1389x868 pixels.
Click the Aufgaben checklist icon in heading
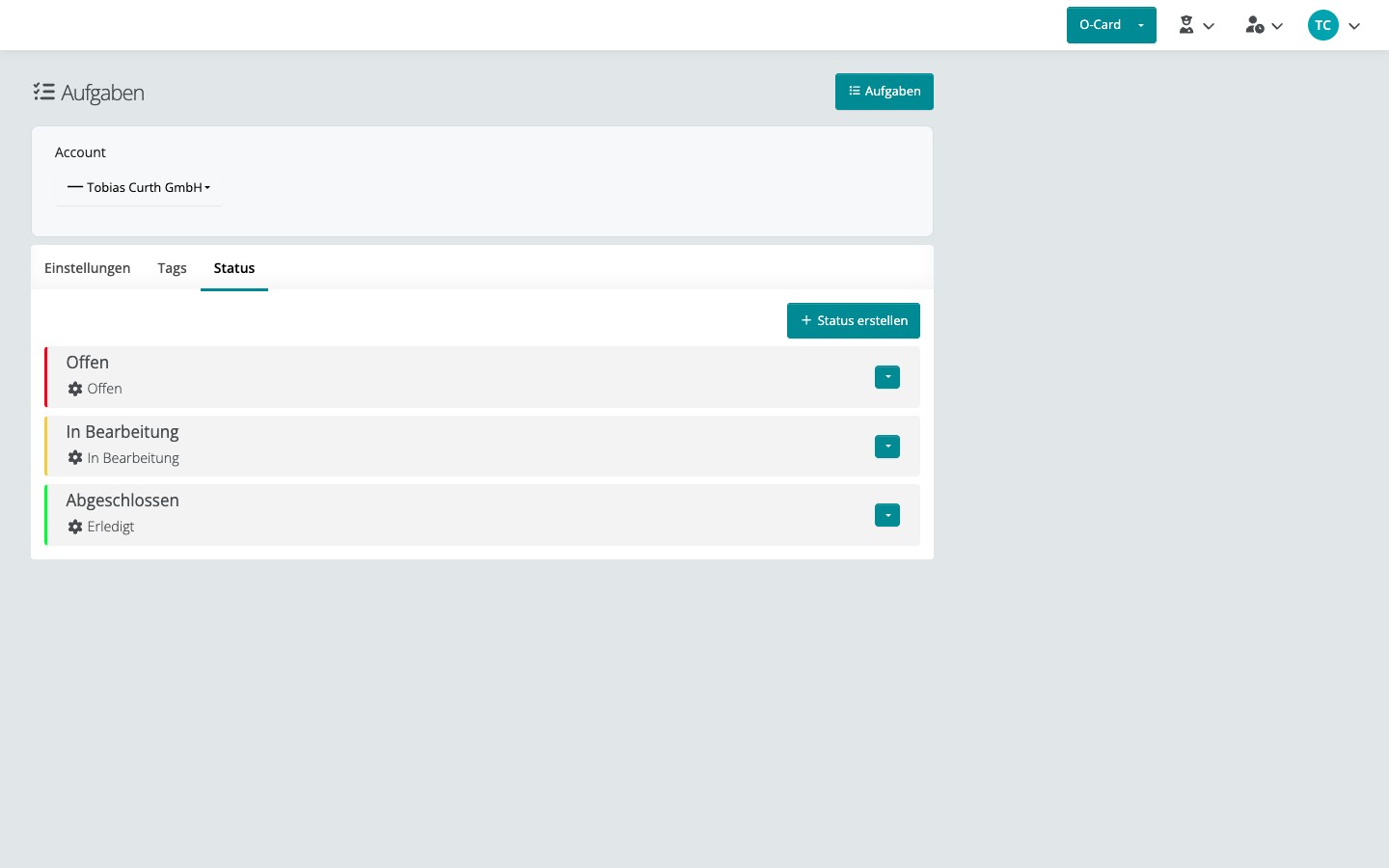tap(43, 92)
